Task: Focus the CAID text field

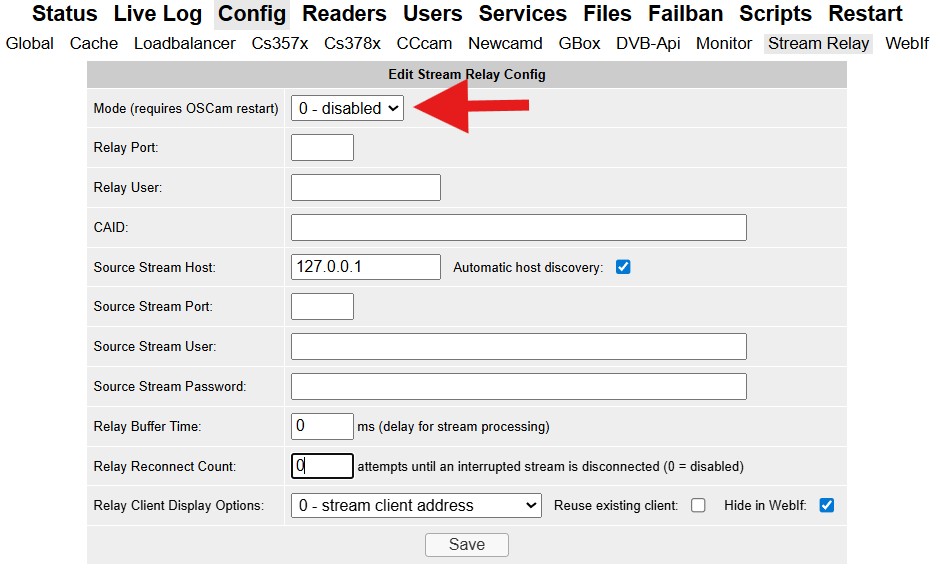Action: (x=518, y=227)
